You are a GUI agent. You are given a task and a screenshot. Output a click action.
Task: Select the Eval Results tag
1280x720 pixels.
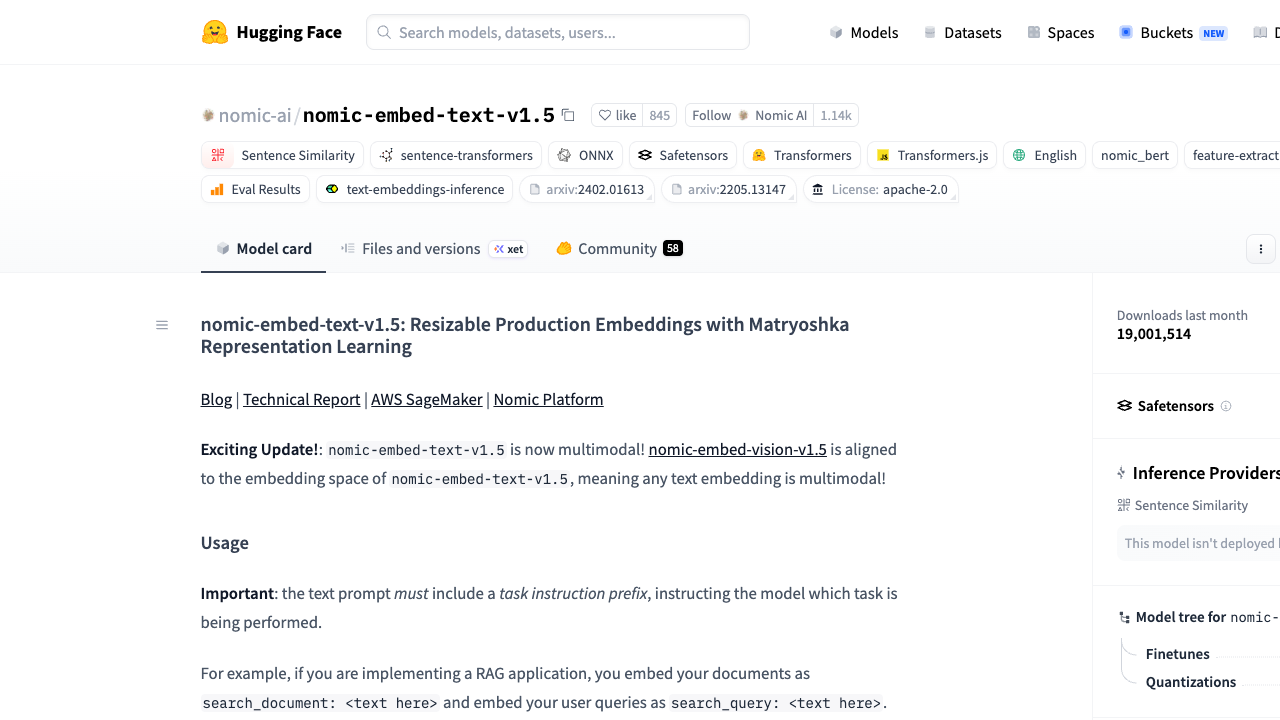(x=255, y=189)
